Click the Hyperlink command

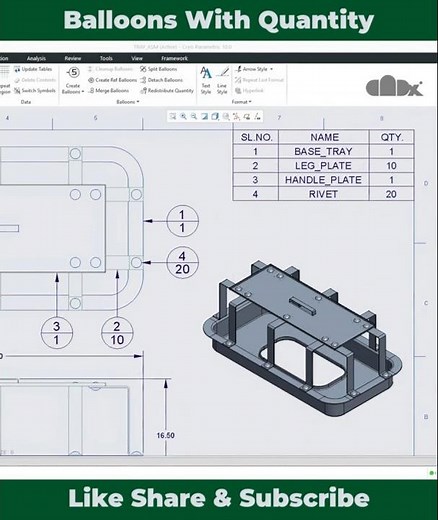click(249, 91)
